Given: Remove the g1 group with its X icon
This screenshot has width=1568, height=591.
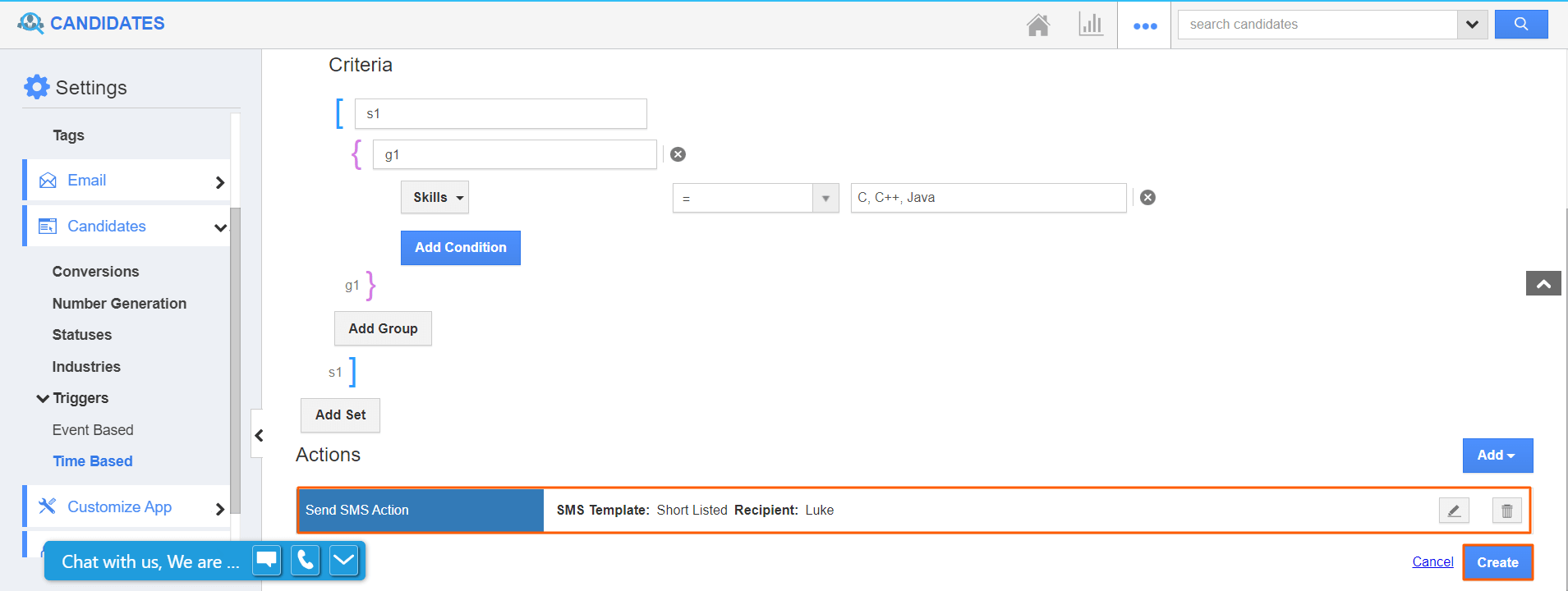Looking at the screenshot, I should tap(678, 154).
